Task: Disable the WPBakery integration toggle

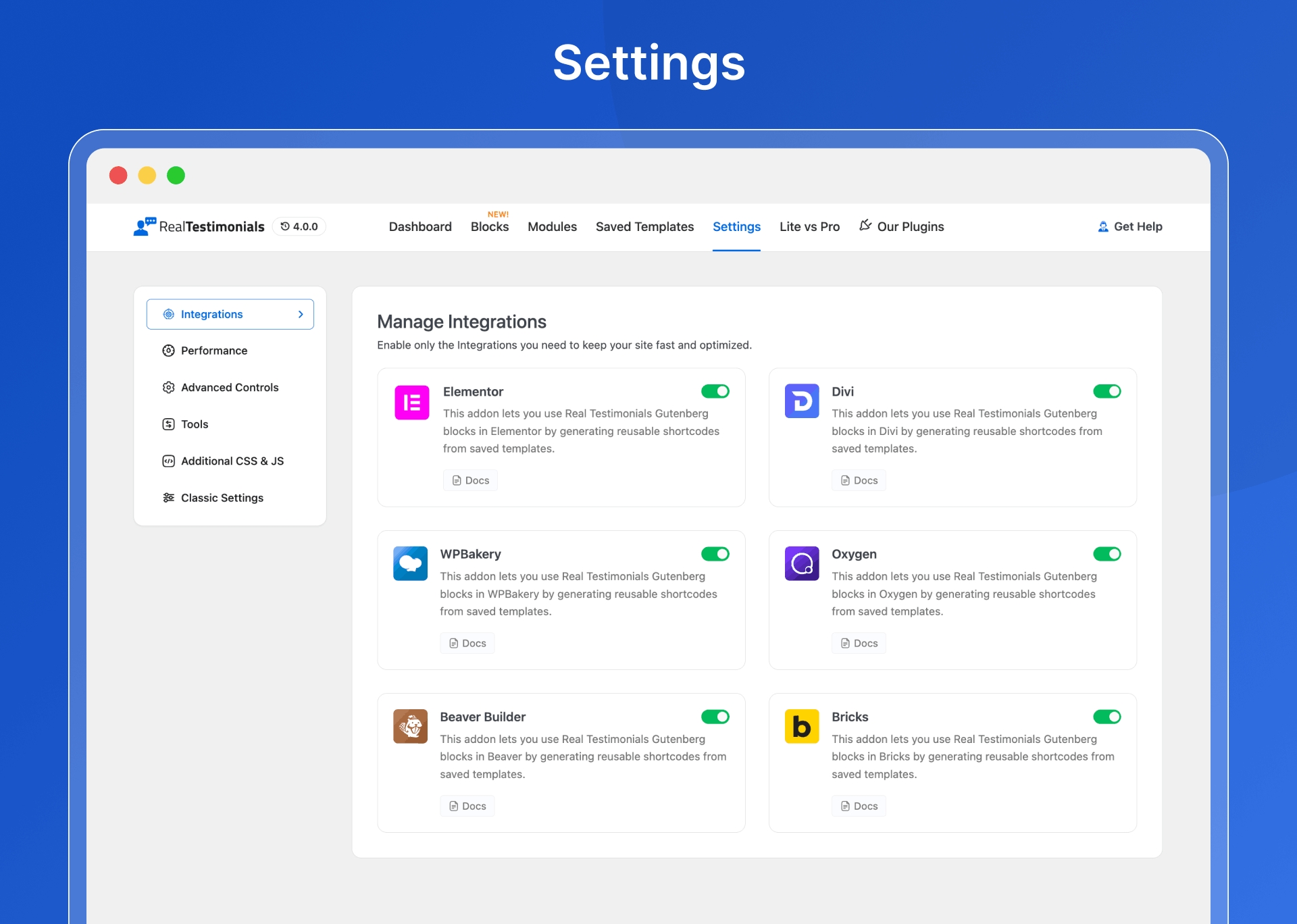Action: pyautogui.click(x=715, y=554)
